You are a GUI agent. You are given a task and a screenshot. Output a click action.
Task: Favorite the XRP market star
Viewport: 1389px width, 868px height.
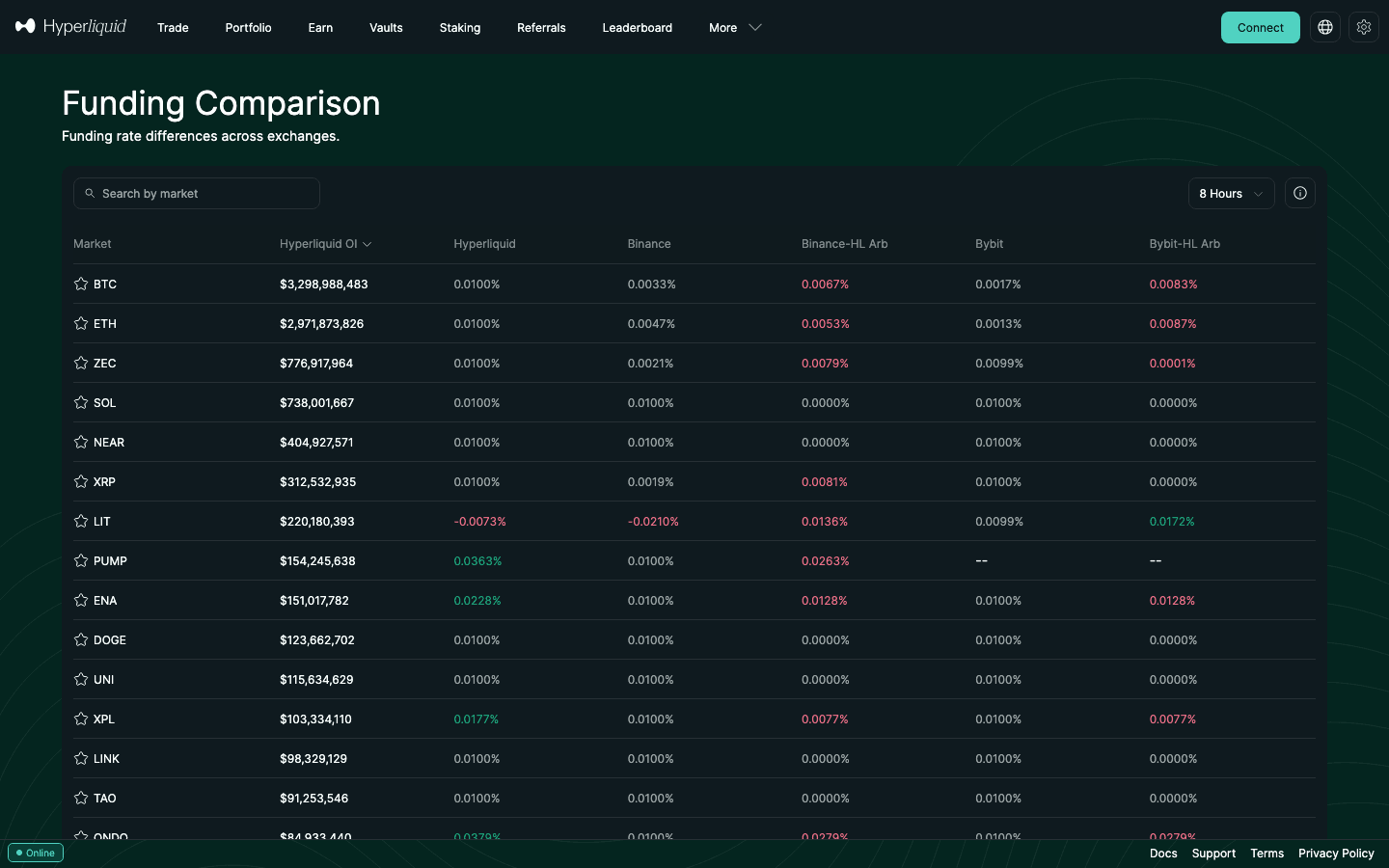(81, 481)
